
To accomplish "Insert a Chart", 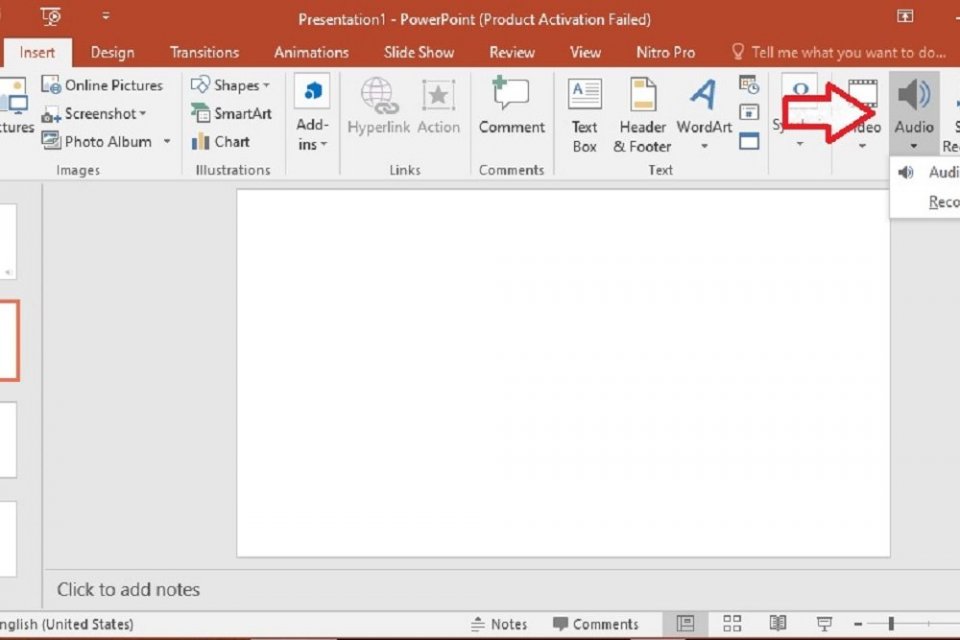I will point(220,141).
